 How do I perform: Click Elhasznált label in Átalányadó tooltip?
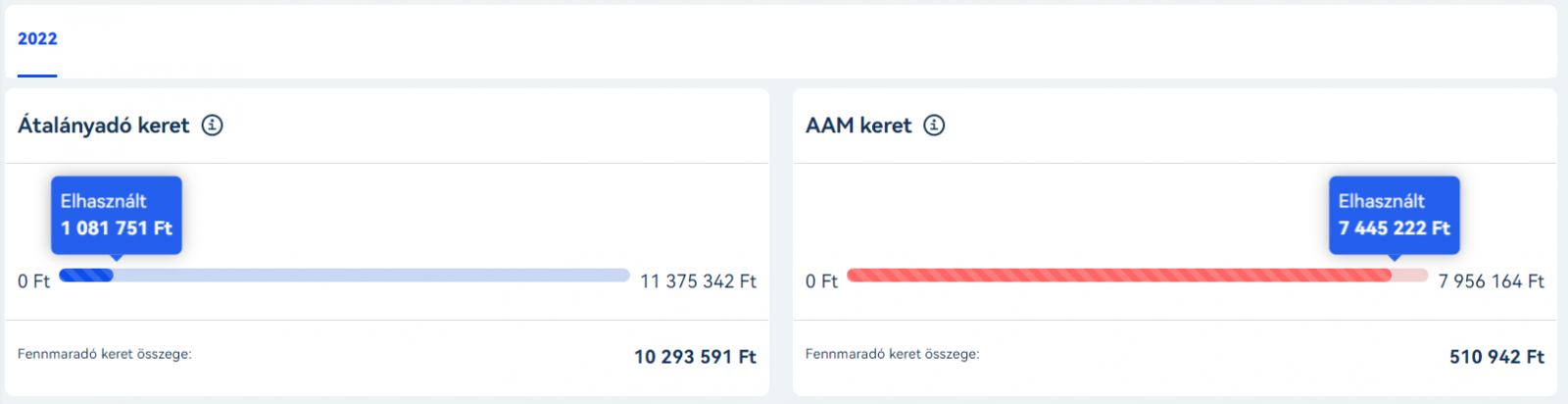(103, 201)
